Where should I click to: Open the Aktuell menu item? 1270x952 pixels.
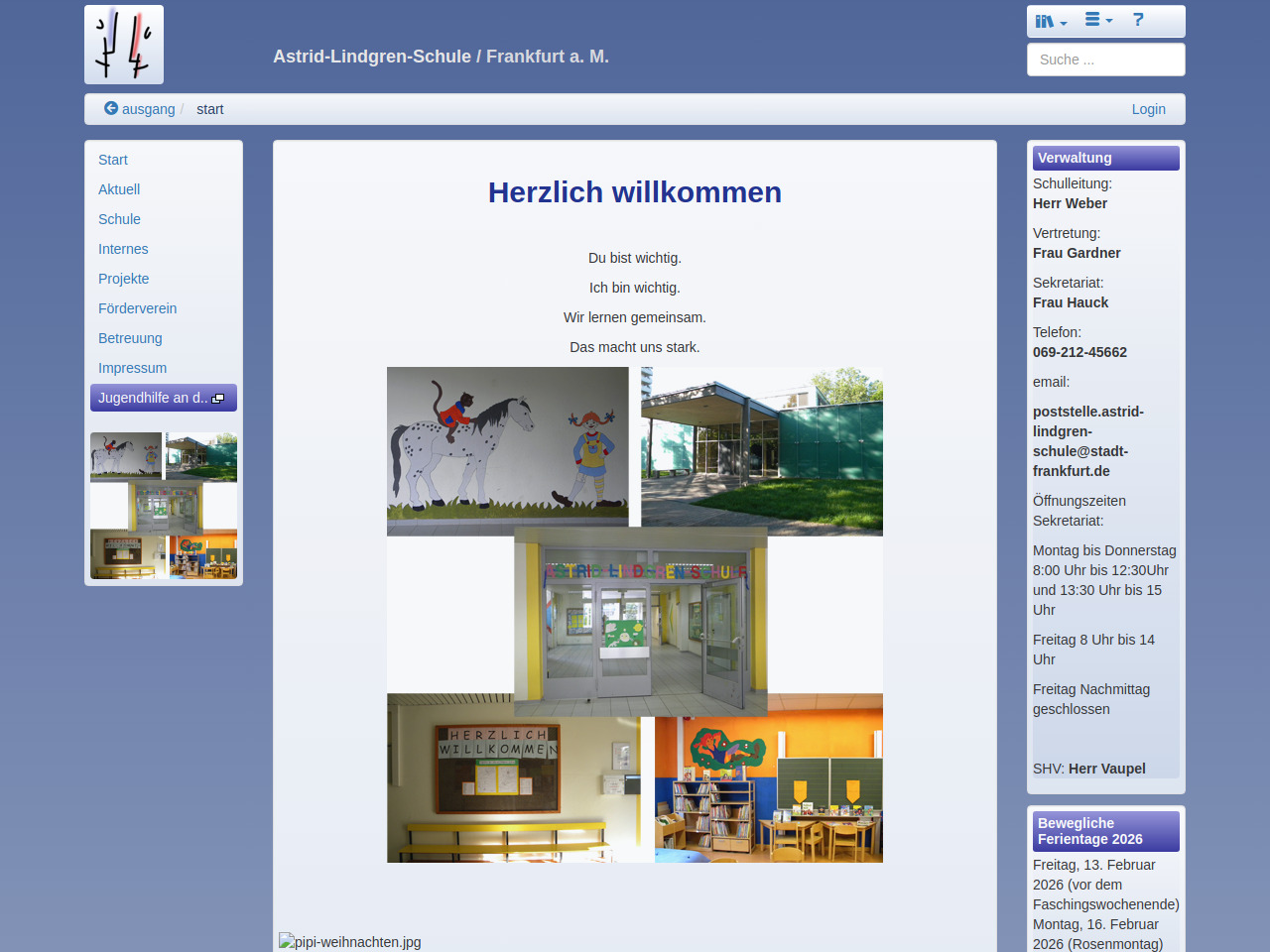coord(119,189)
